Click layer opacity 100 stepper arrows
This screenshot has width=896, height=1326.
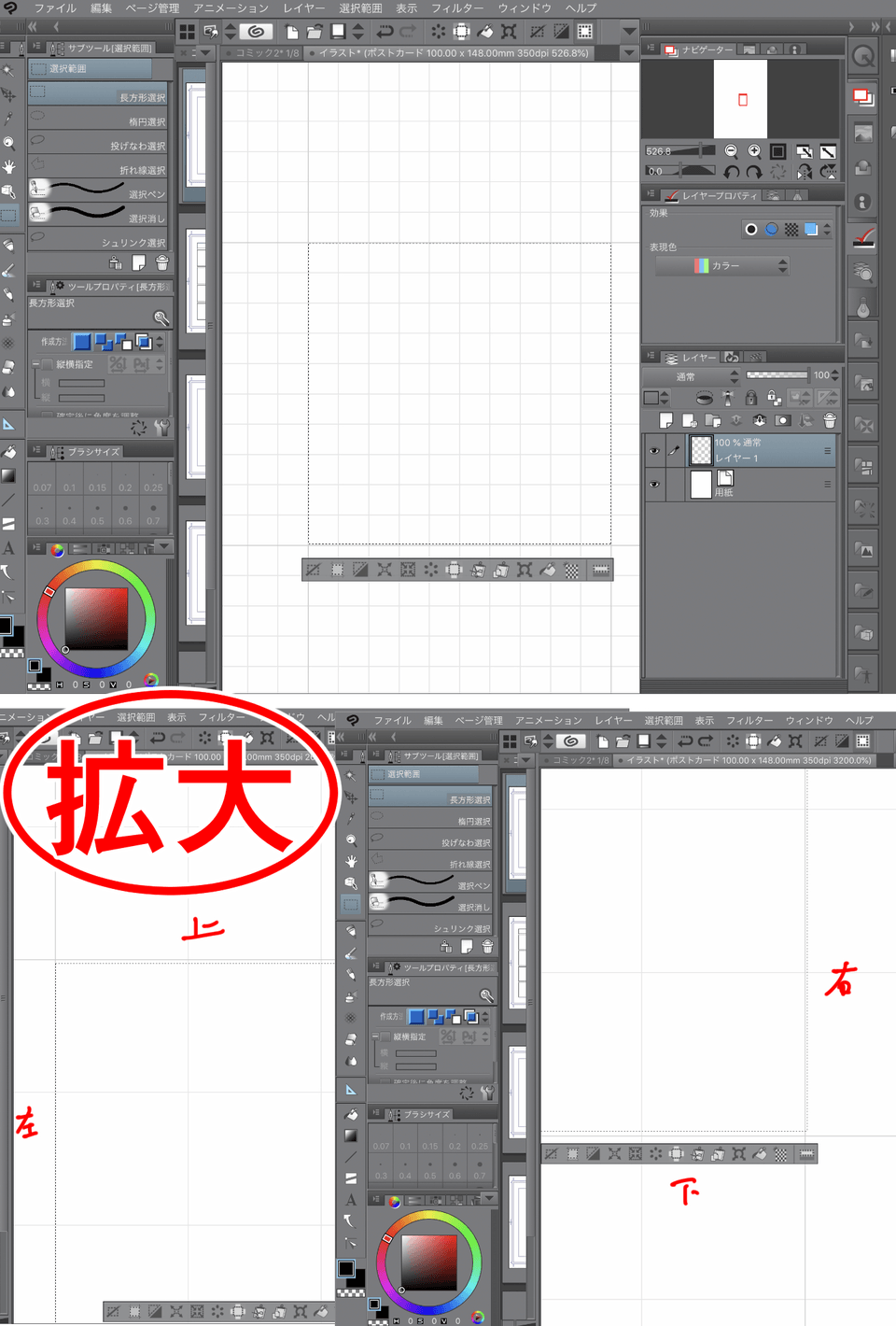835,375
